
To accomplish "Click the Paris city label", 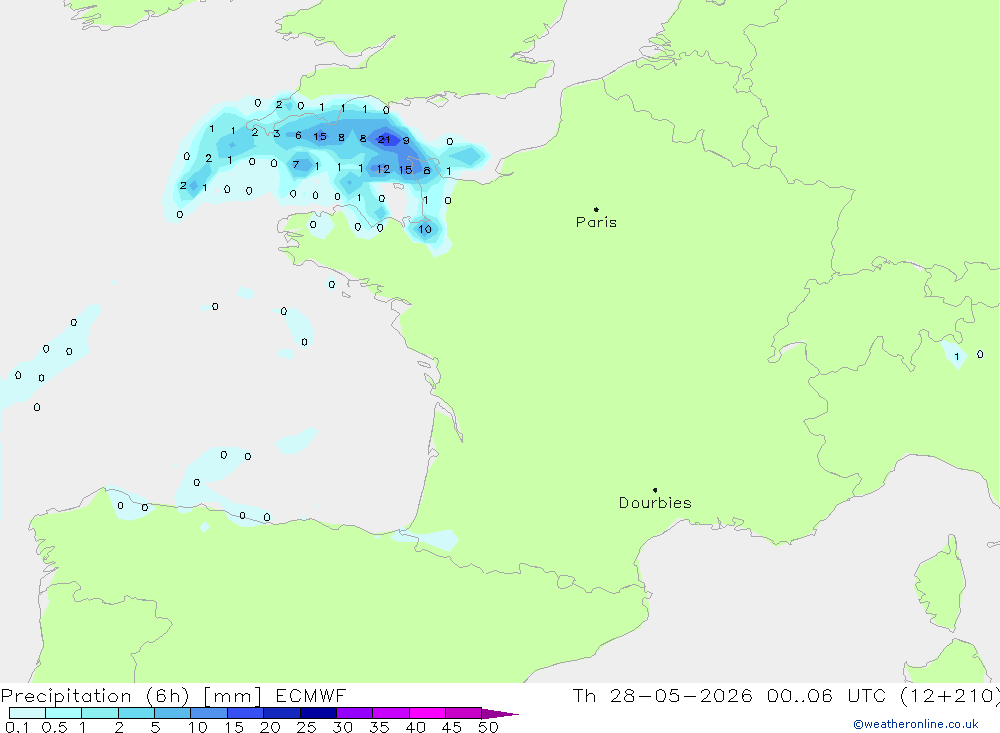I will pyautogui.click(x=596, y=222).
